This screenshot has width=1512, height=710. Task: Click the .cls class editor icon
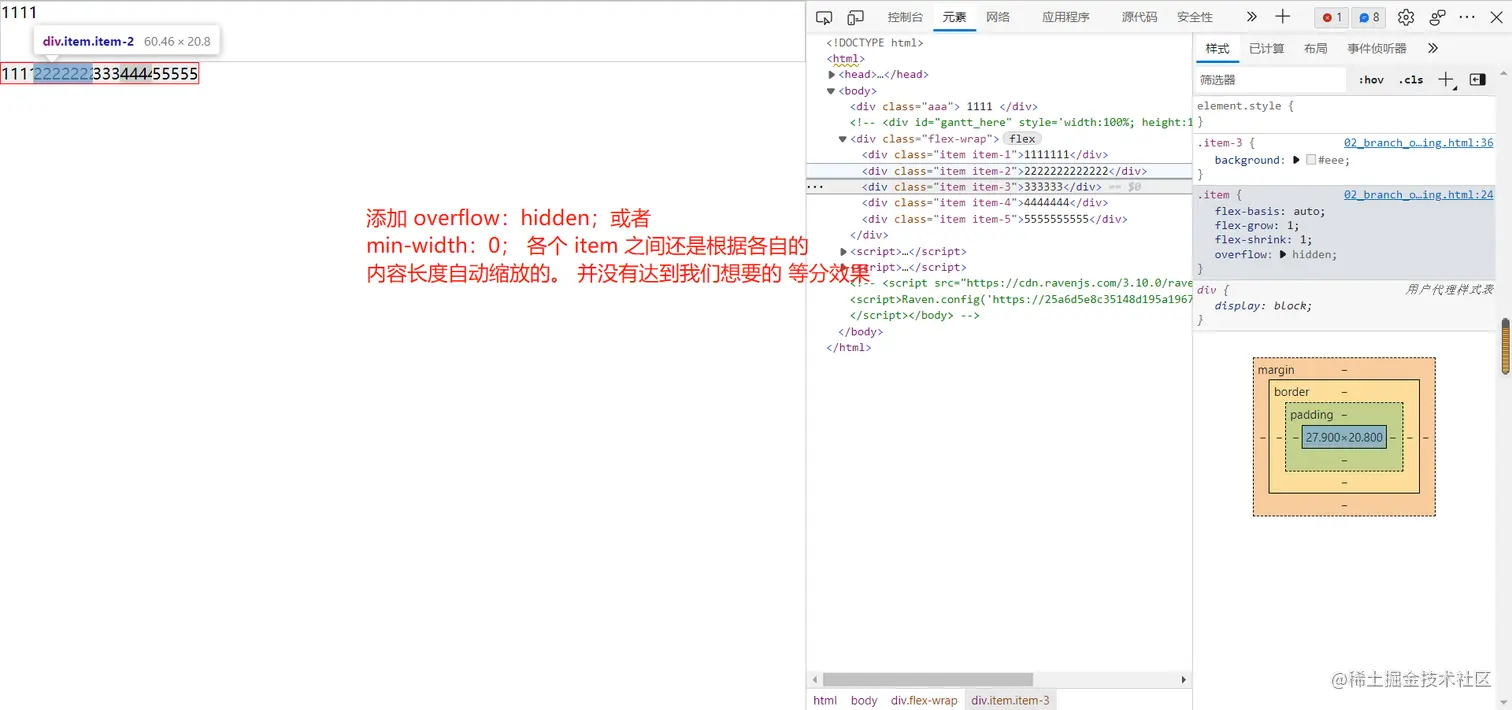coord(1410,79)
